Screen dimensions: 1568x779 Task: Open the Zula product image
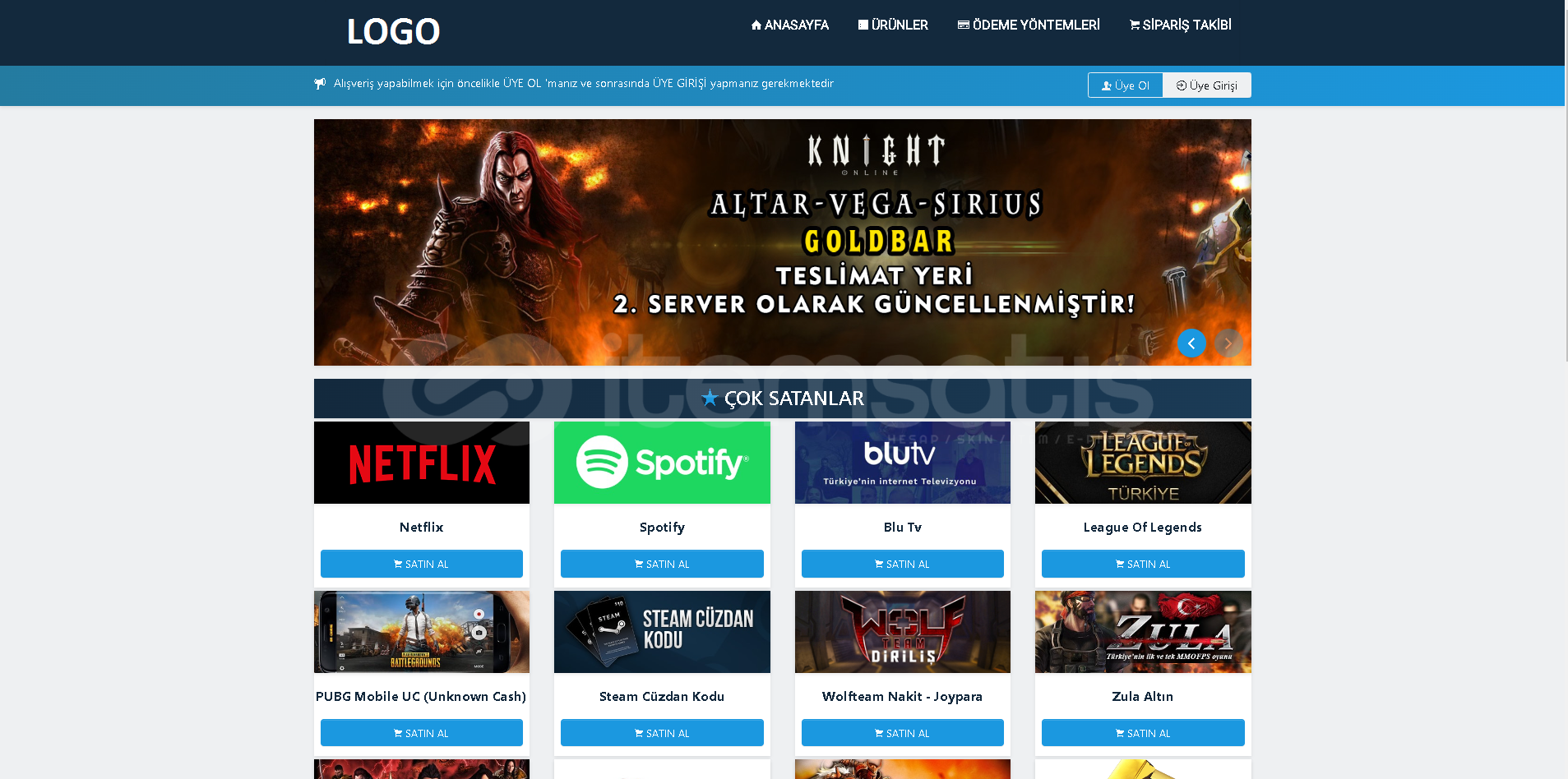(x=1143, y=632)
